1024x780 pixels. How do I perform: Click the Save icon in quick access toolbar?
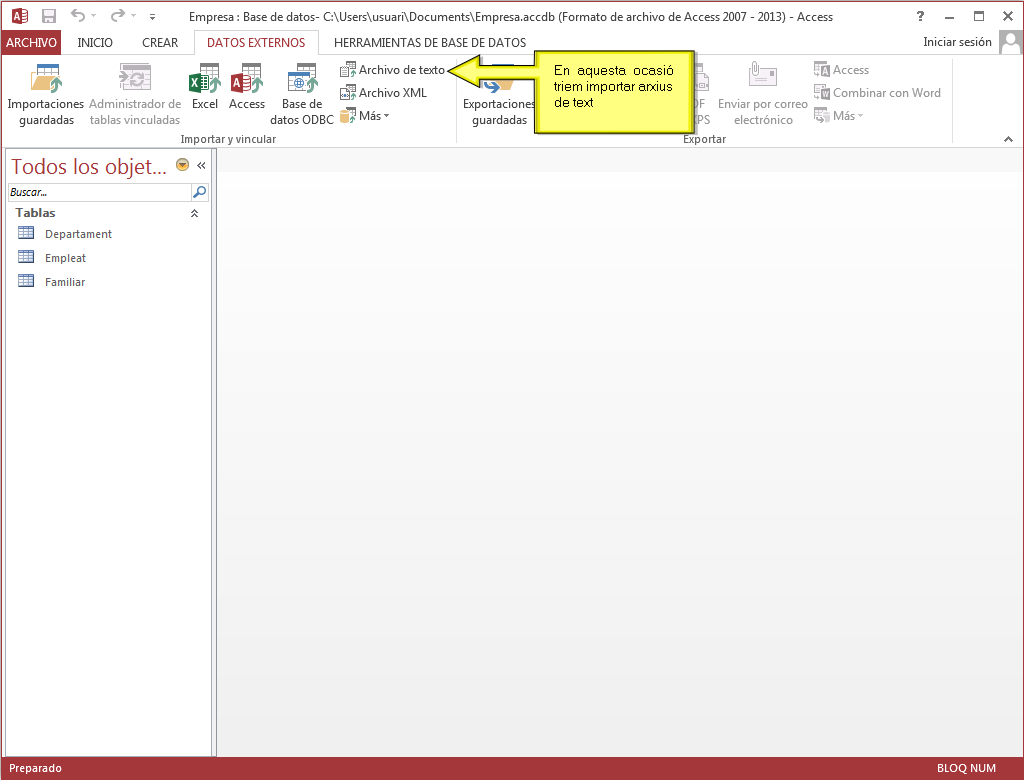(x=49, y=16)
